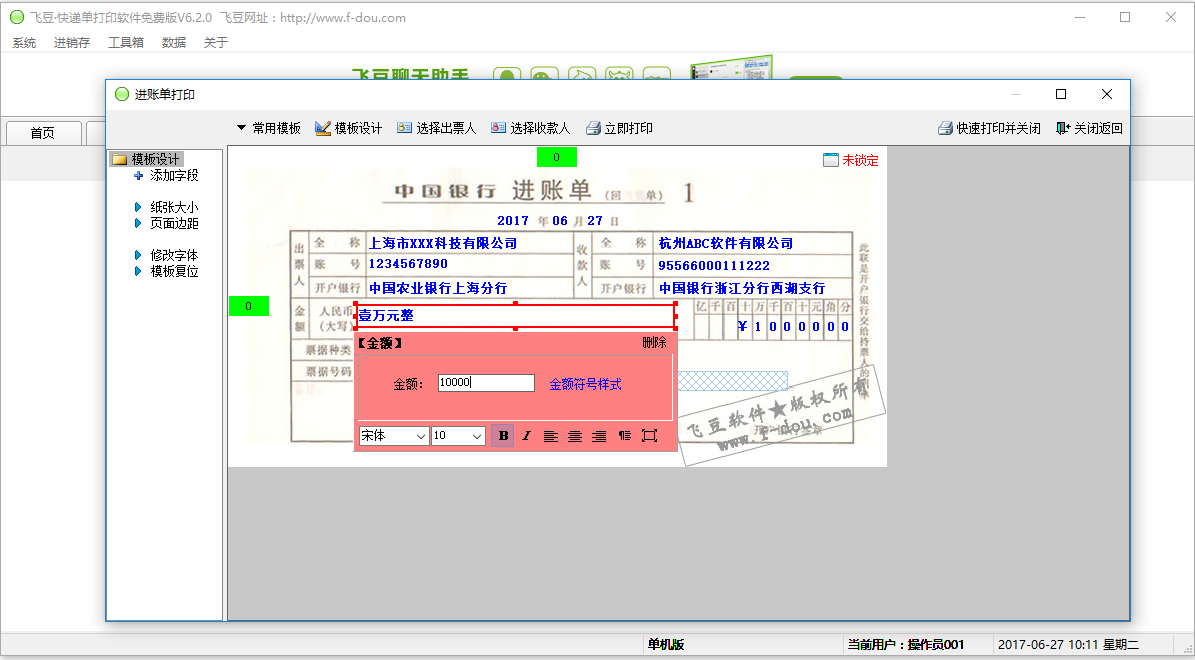Select the 上海市XXX科技有限公司 field

[x=443, y=243]
